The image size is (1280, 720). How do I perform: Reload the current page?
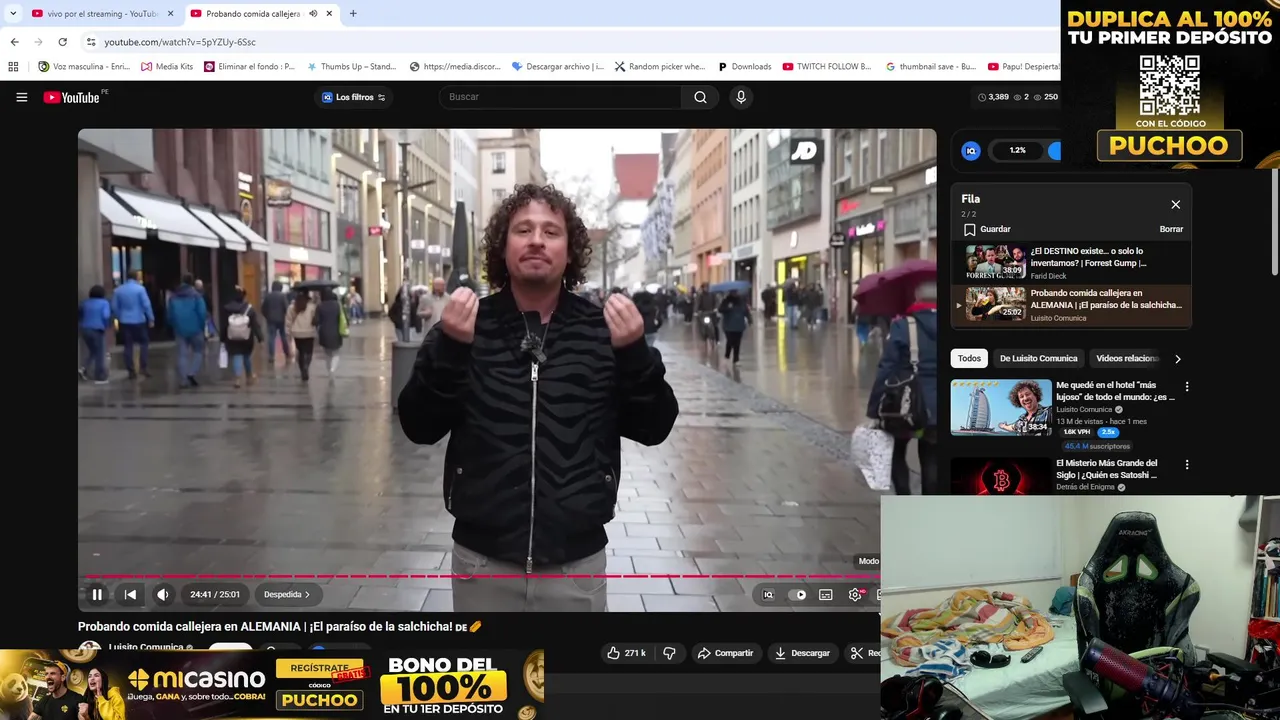point(62,42)
